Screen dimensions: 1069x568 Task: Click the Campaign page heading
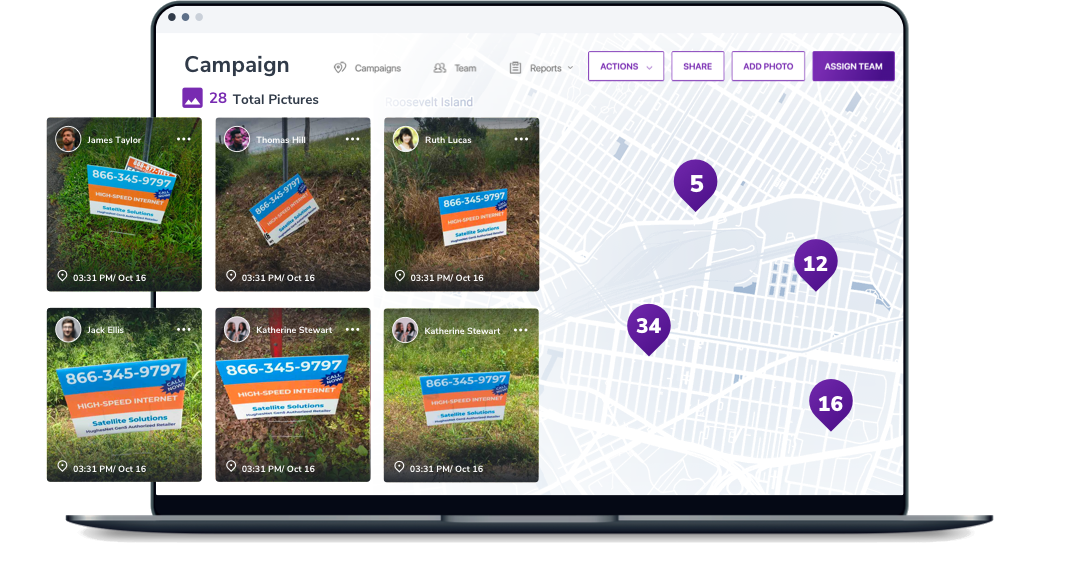237,65
